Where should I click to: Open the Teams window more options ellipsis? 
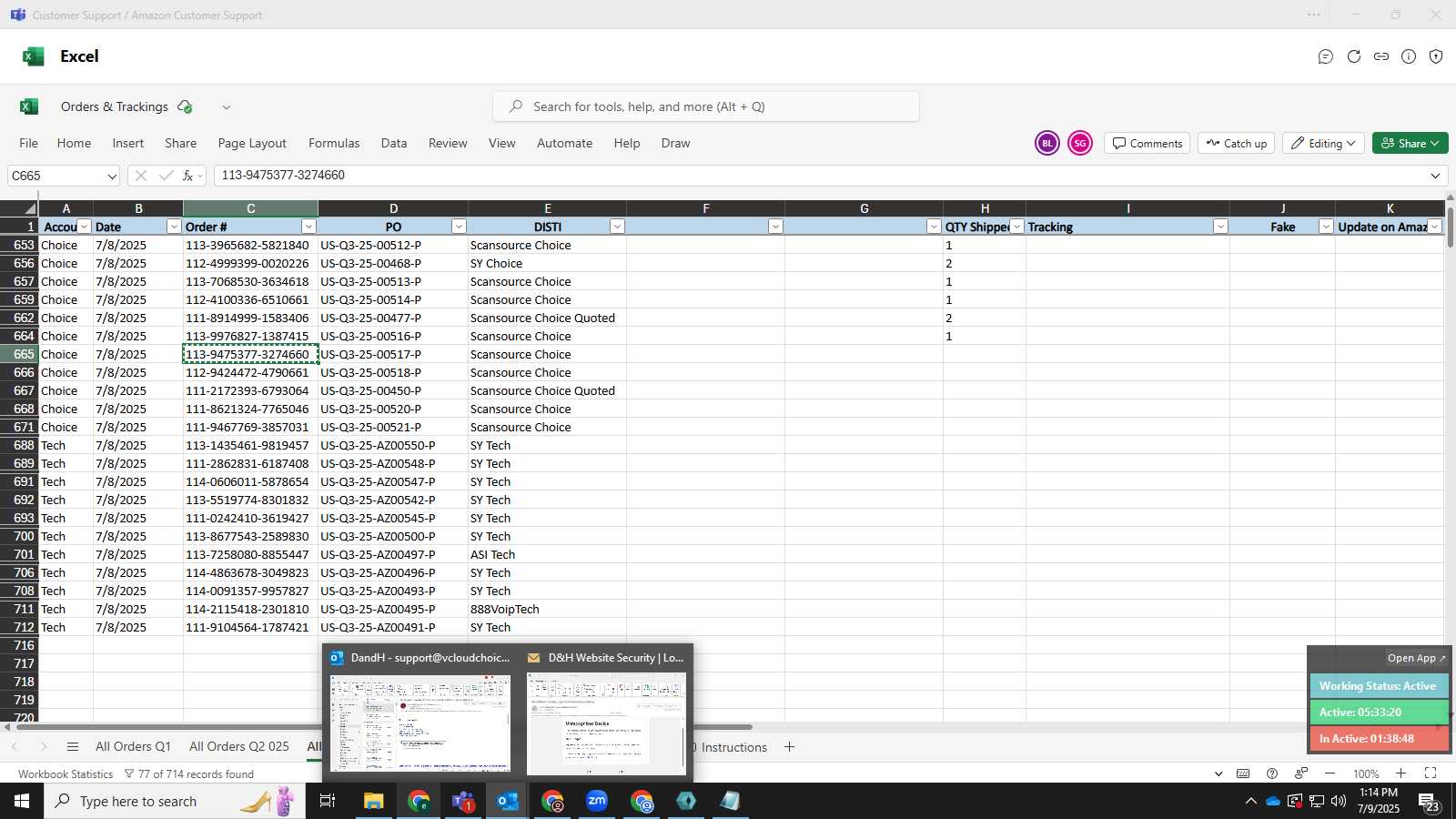[x=1314, y=15]
